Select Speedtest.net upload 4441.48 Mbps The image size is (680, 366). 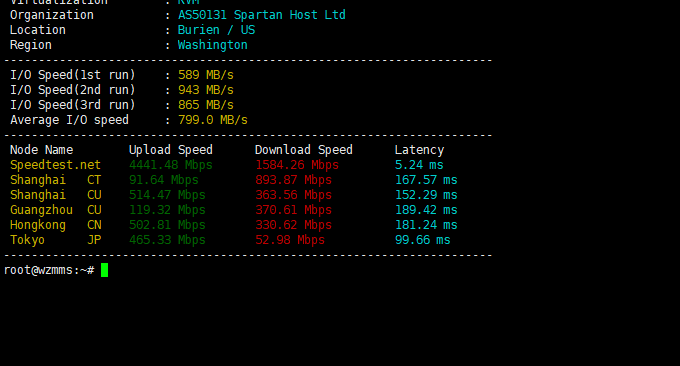click(x=171, y=165)
